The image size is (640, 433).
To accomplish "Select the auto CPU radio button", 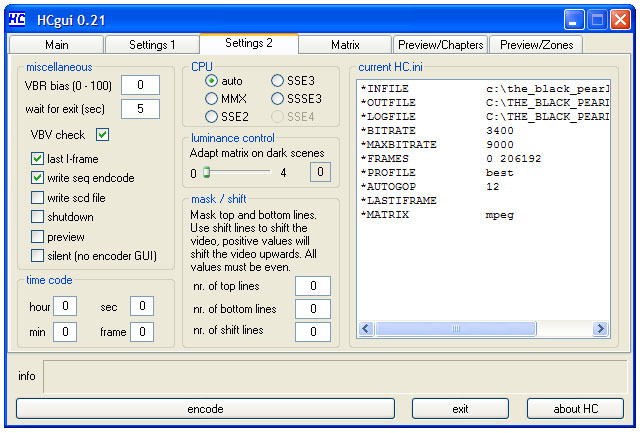I will coord(211,81).
